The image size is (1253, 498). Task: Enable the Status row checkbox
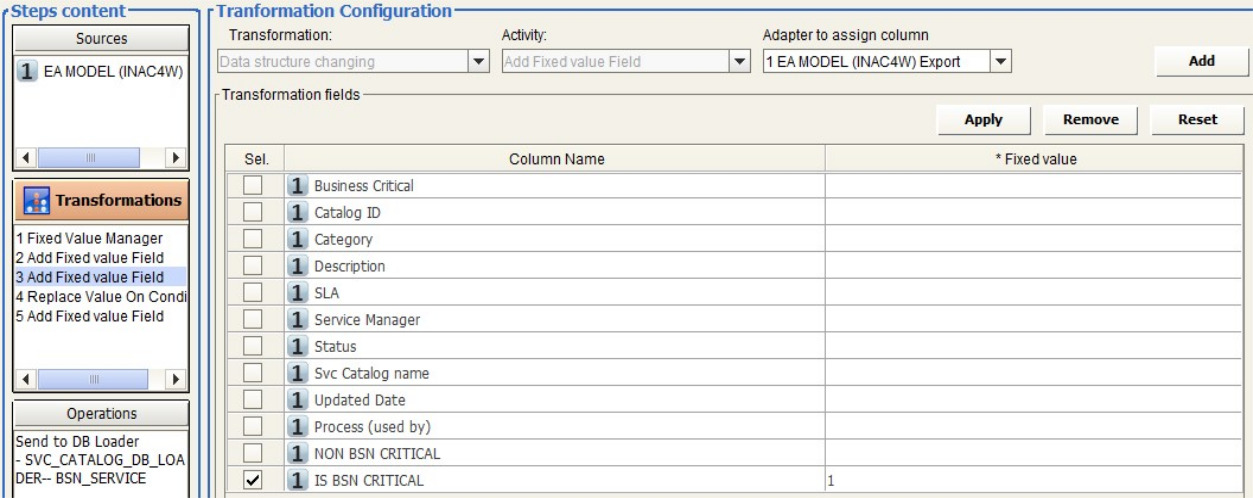click(x=253, y=347)
